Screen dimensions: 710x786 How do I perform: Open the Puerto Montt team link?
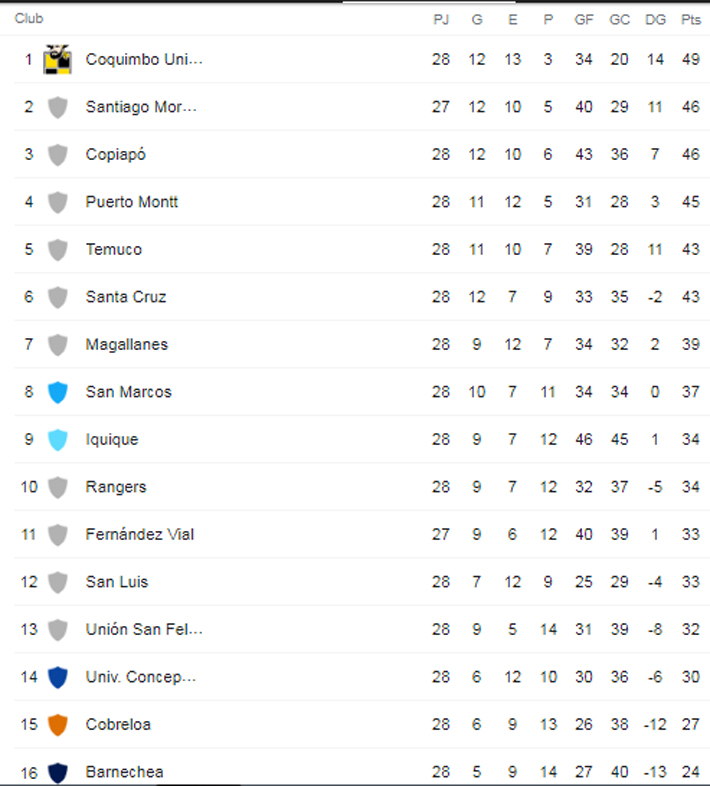[x=132, y=202]
